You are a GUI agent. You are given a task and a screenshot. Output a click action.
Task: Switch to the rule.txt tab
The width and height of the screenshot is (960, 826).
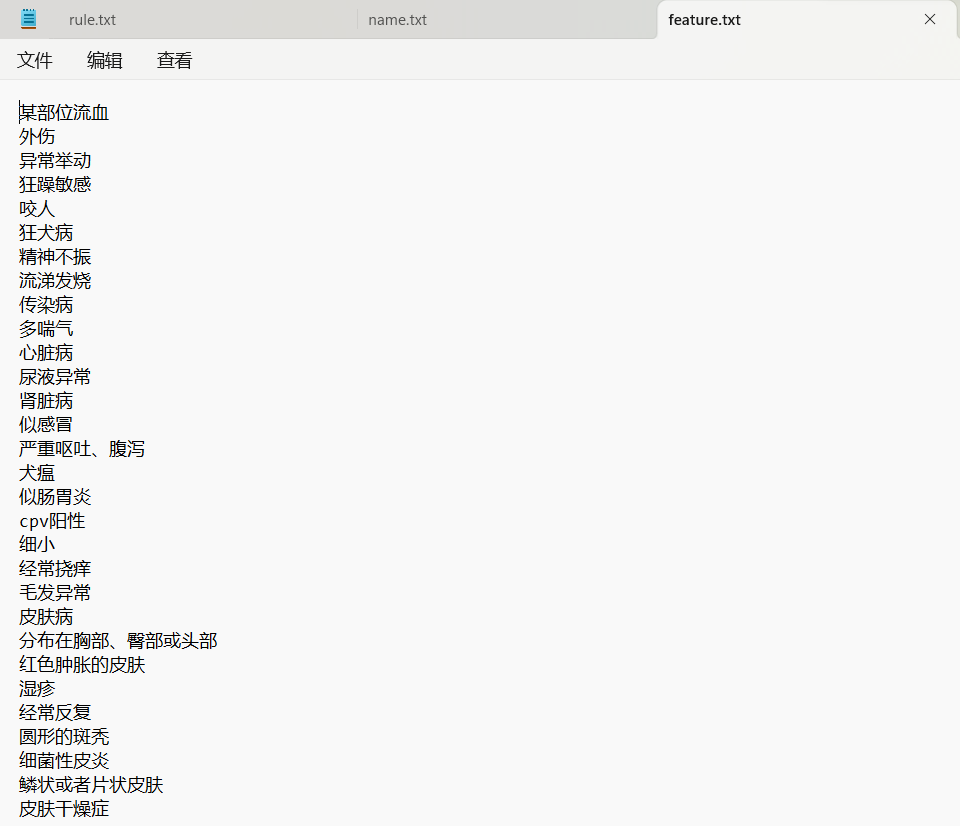click(92, 20)
